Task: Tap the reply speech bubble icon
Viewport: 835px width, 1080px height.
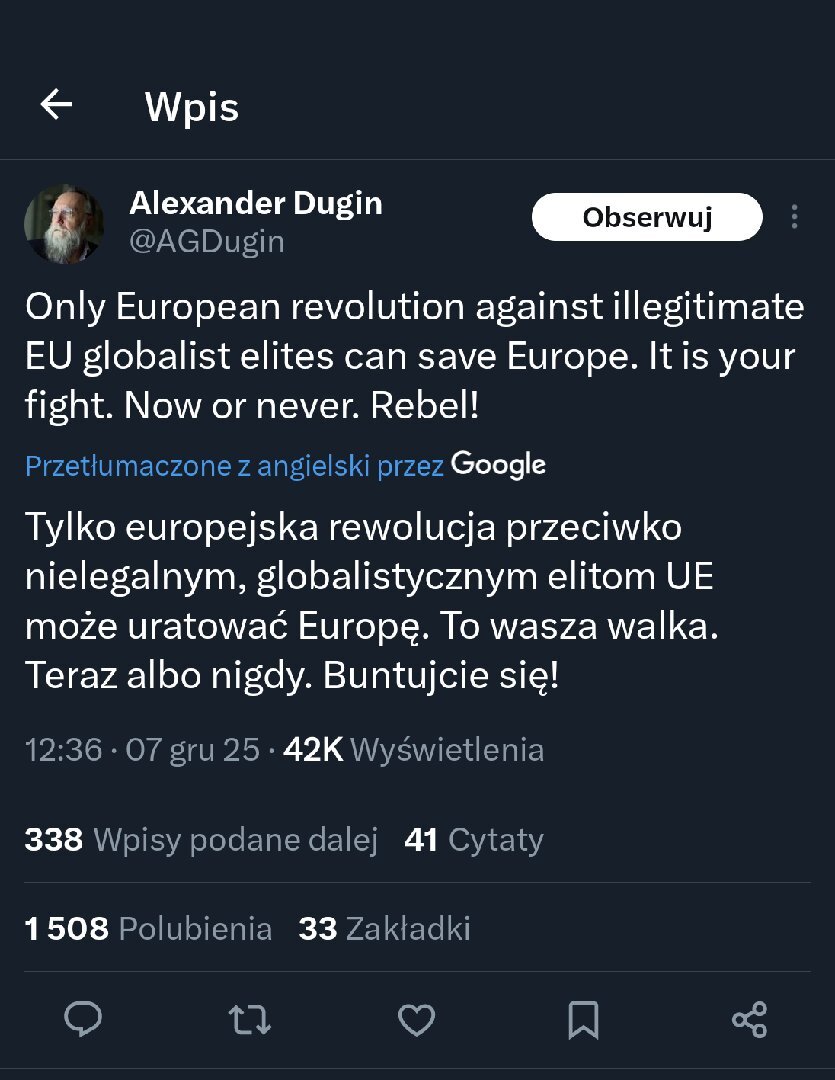Action: pyautogui.click(x=83, y=1019)
